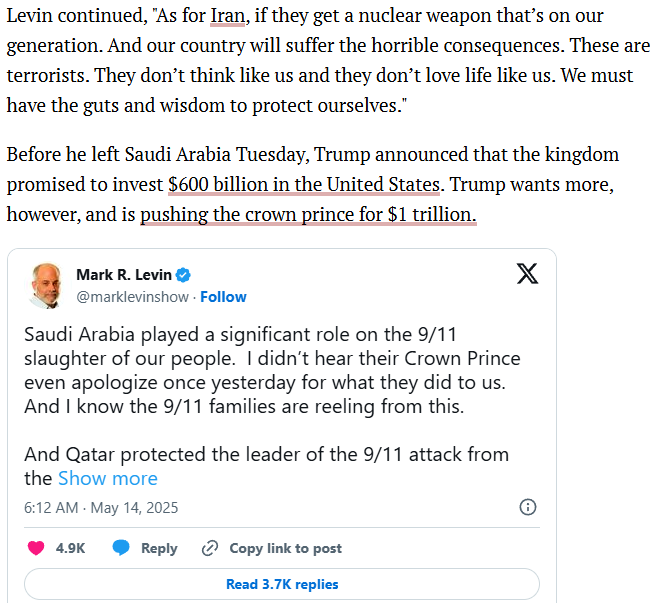Follow the @marklevinshow account
This screenshot has width=671, height=603.
click(x=223, y=297)
